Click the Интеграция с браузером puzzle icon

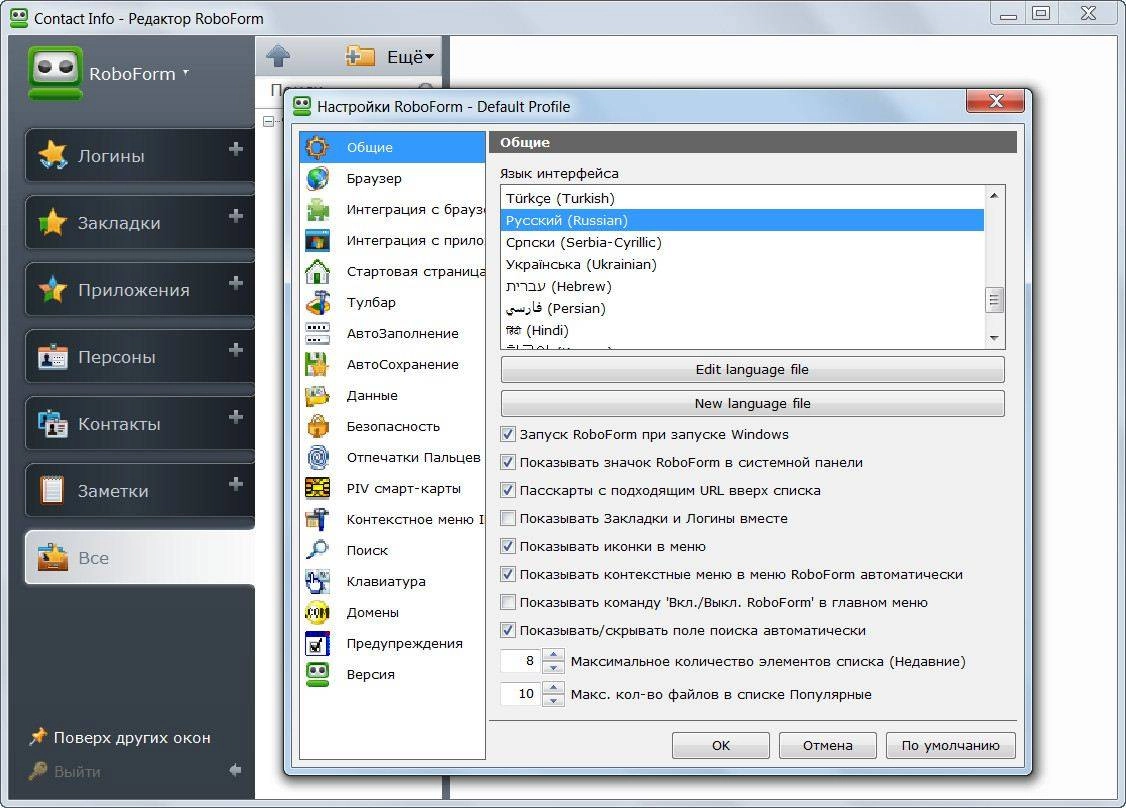[317, 209]
